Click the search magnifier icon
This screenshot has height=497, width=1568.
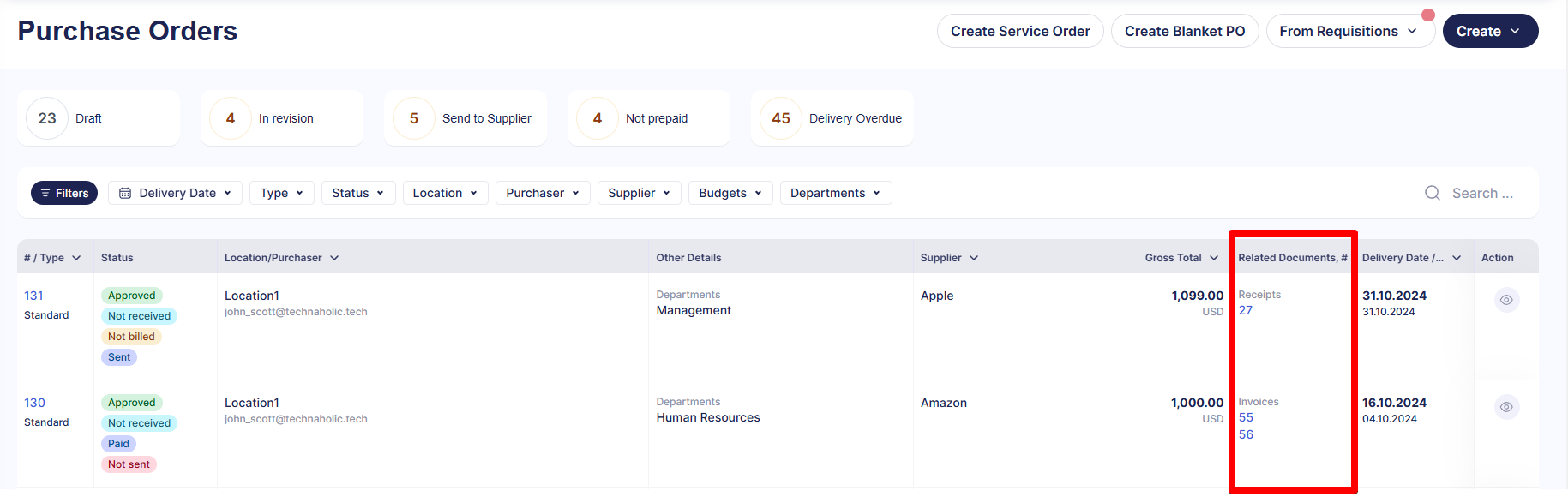click(1433, 193)
